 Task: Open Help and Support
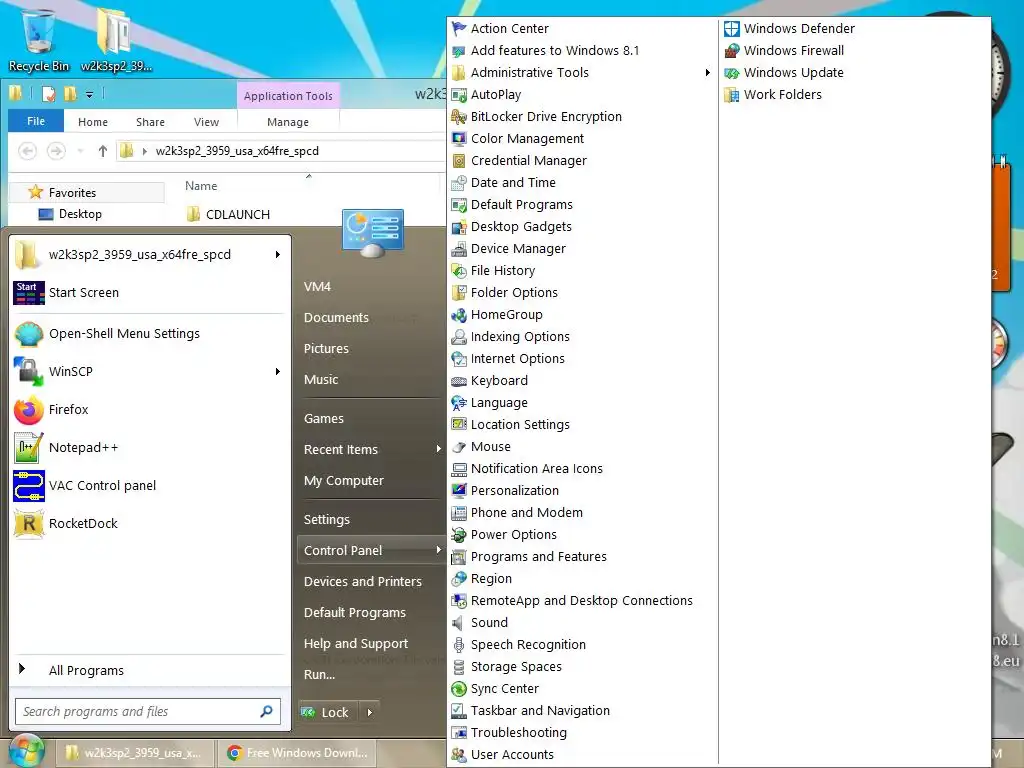(x=356, y=644)
